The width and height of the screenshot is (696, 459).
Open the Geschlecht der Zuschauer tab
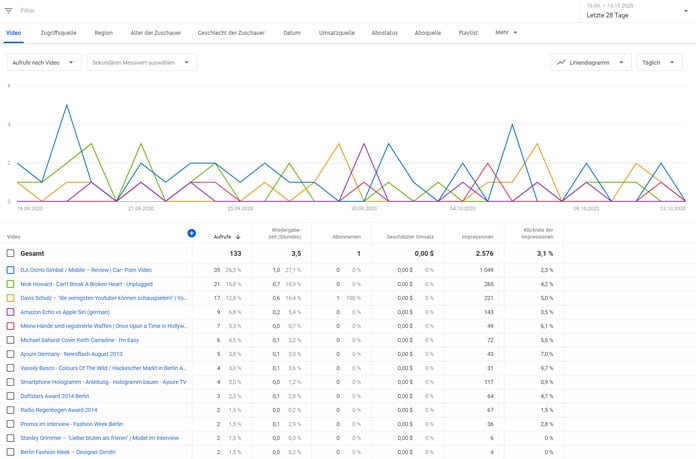(233, 33)
